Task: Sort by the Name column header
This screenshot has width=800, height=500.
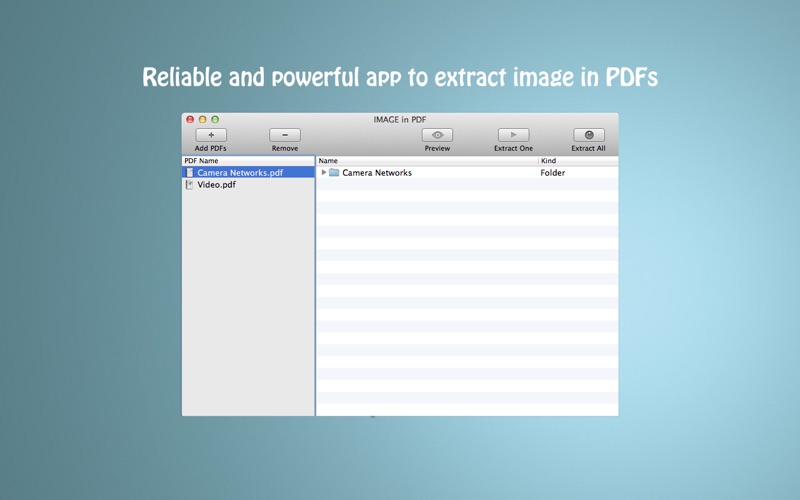Action: pyautogui.click(x=428, y=160)
